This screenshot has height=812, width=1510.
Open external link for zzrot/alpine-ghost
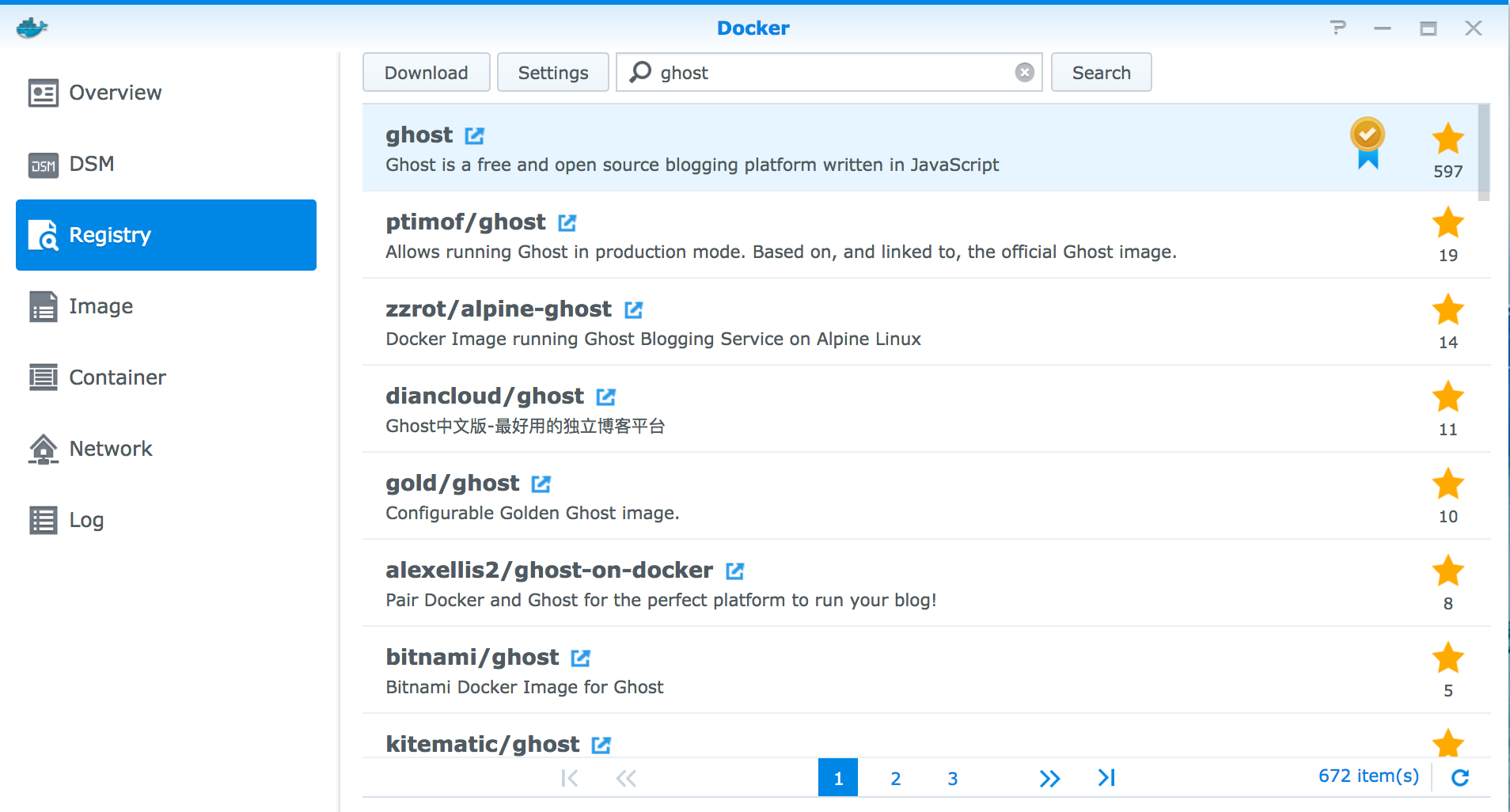[x=633, y=310]
